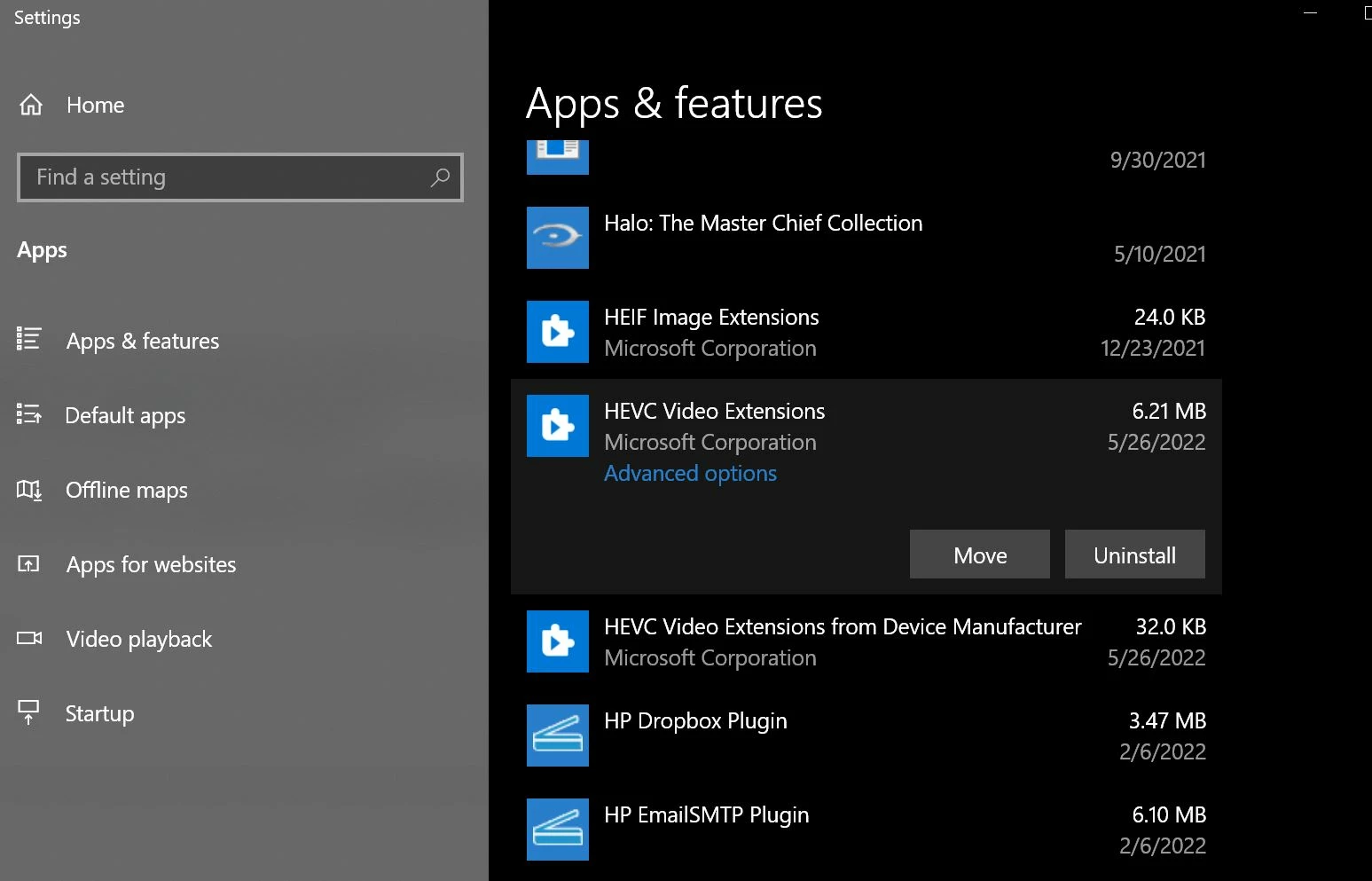Click the app icon dated 9/30/2021
This screenshot has width=1372, height=881.
point(558,157)
